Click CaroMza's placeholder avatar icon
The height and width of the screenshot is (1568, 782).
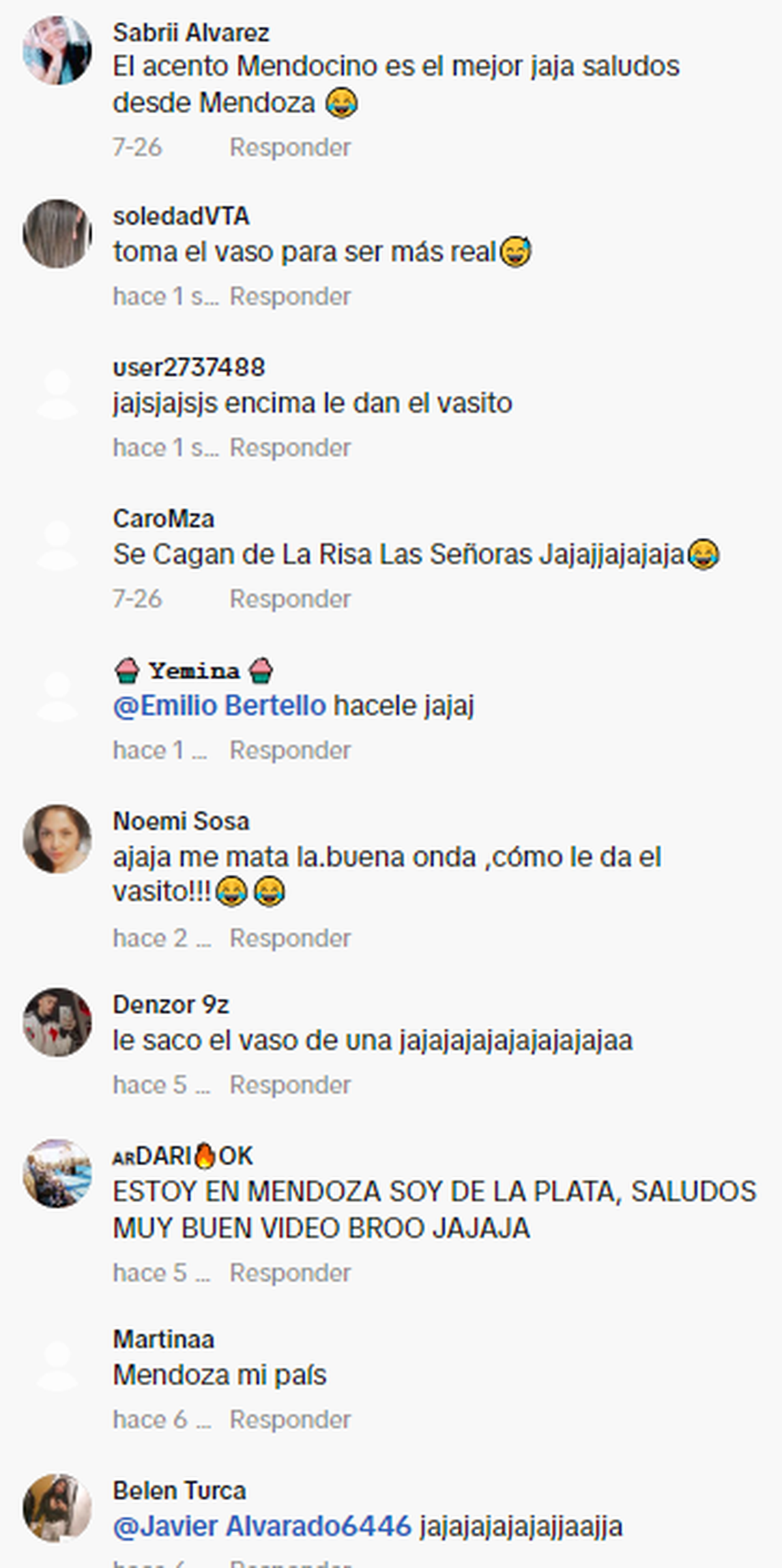coord(57,545)
